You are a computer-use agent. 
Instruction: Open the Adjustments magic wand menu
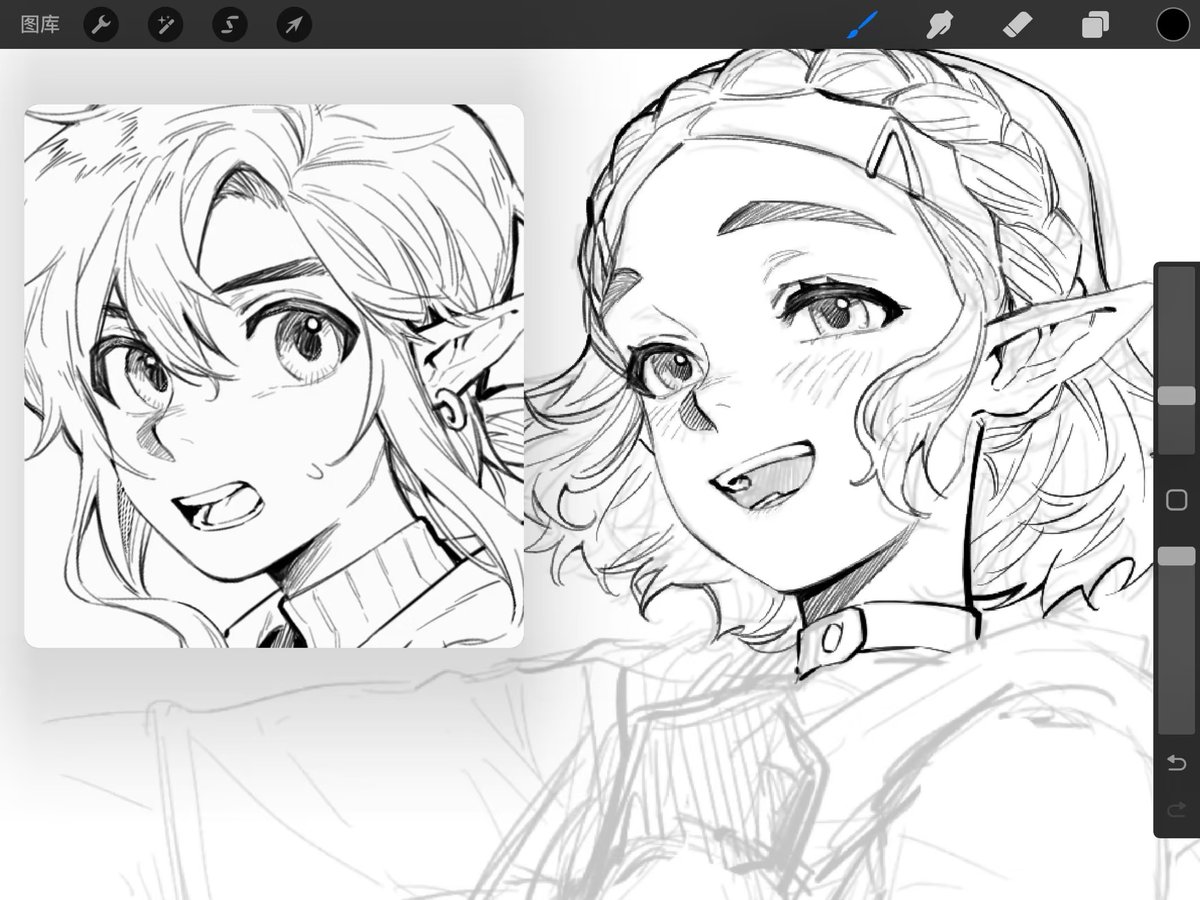coord(165,24)
